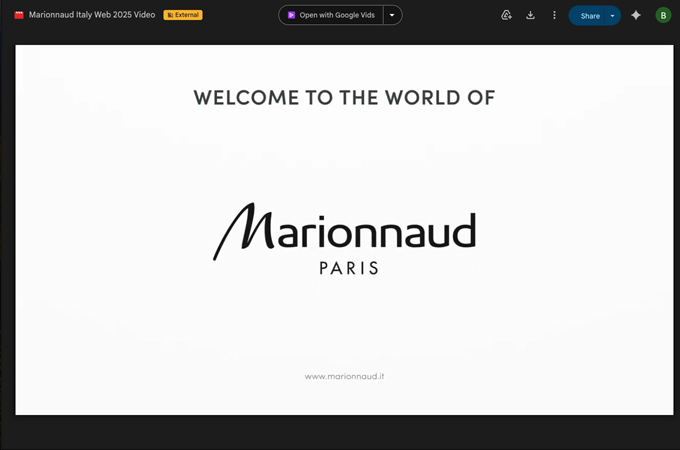Click the WELCOME TO THE WORLD OF heading
This screenshot has height=450, width=680.
(344, 98)
